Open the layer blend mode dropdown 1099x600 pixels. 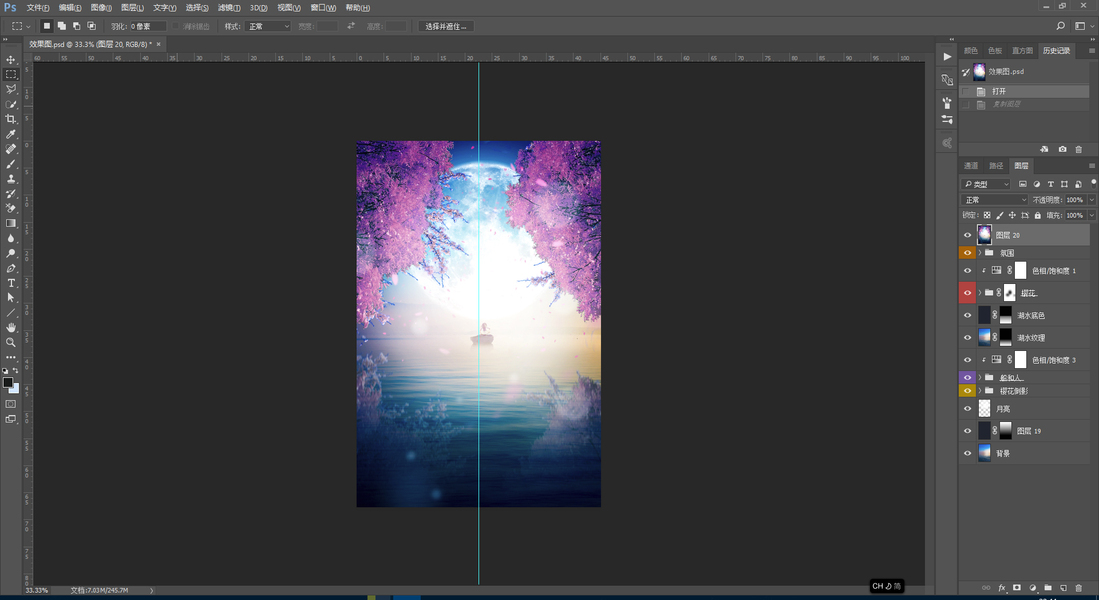pyautogui.click(x=995, y=200)
